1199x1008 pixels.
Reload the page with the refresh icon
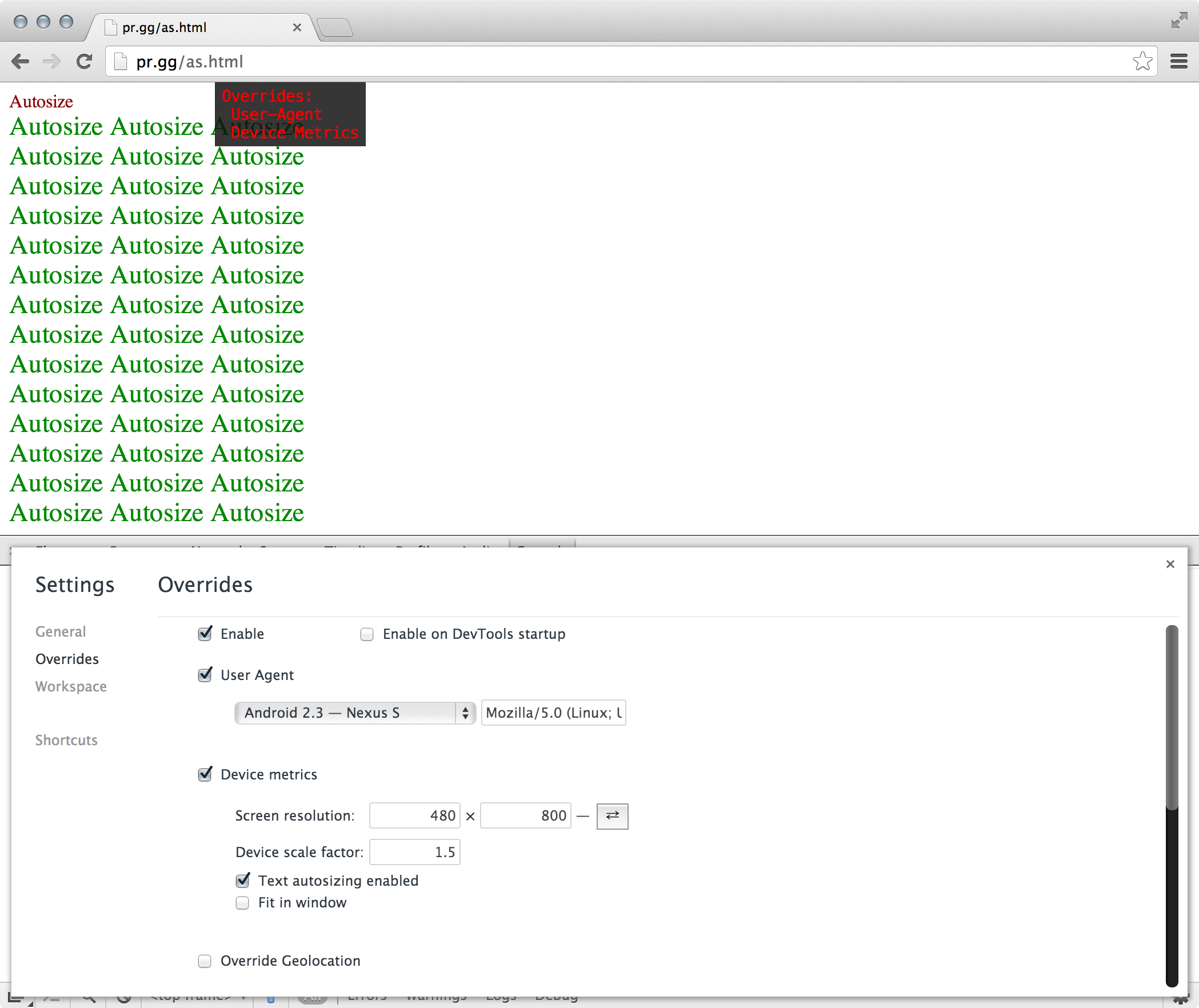pyautogui.click(x=85, y=62)
